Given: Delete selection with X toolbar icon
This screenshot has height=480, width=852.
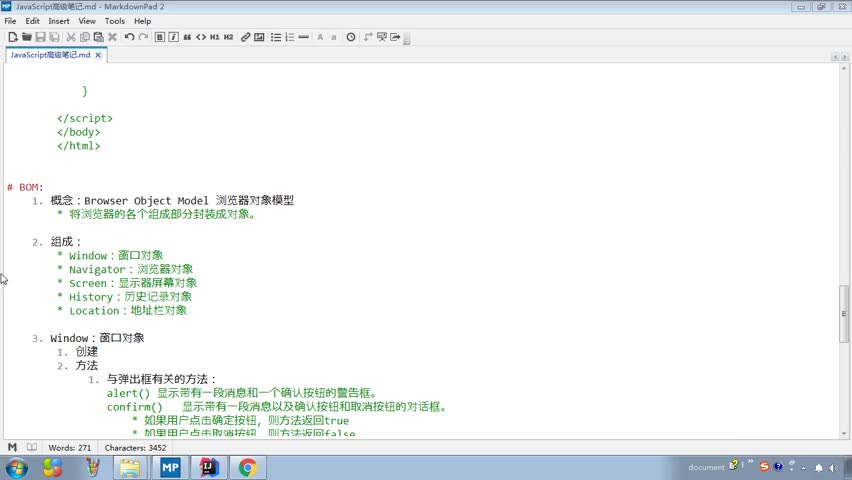Looking at the screenshot, I should click(112, 37).
